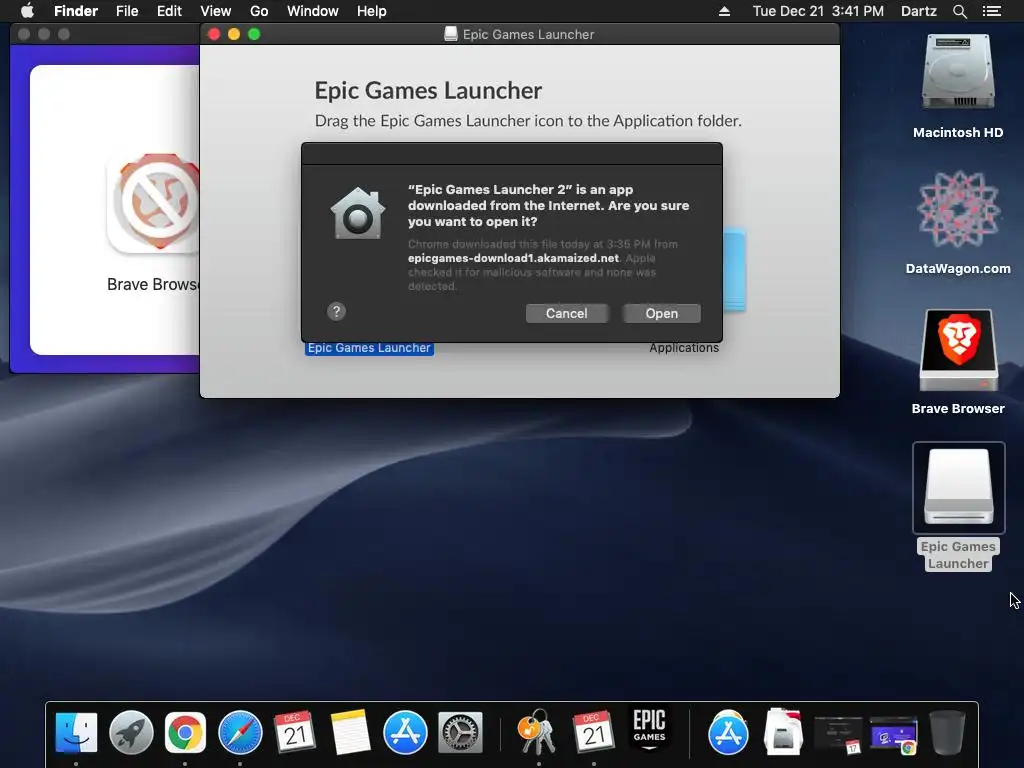Open the Window menu
Image resolution: width=1024 pixels, height=768 pixels.
313,11
